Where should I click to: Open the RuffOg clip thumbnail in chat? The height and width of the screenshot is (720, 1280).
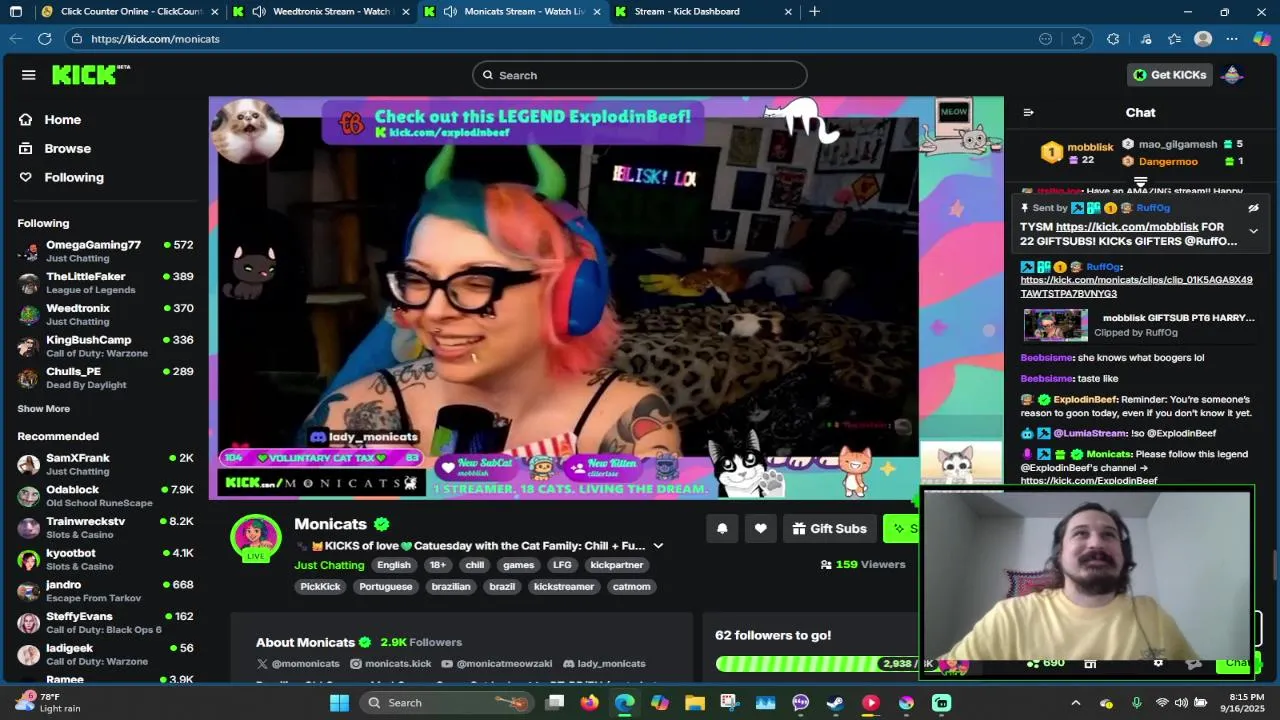[1055, 326]
